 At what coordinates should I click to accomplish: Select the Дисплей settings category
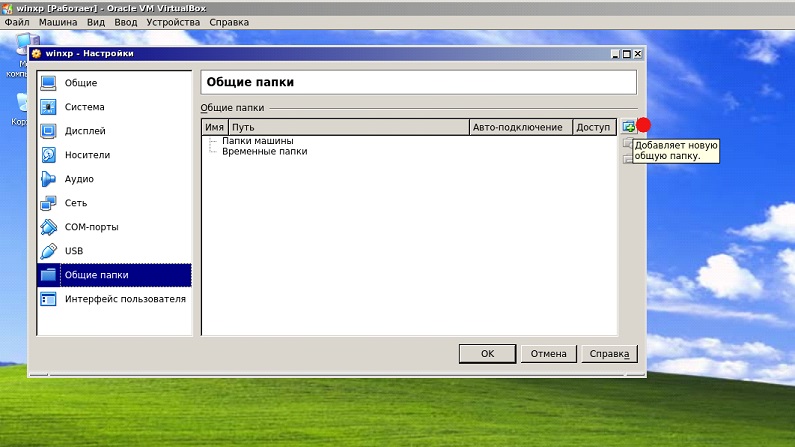pos(85,131)
